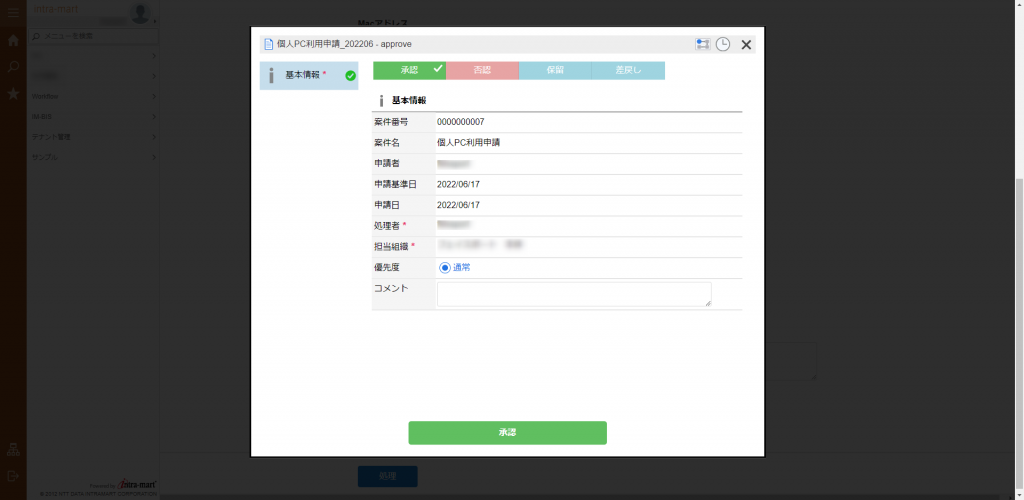1024x500 pixels.
Task: Open the テナント管理 menu item
Action: point(93,137)
